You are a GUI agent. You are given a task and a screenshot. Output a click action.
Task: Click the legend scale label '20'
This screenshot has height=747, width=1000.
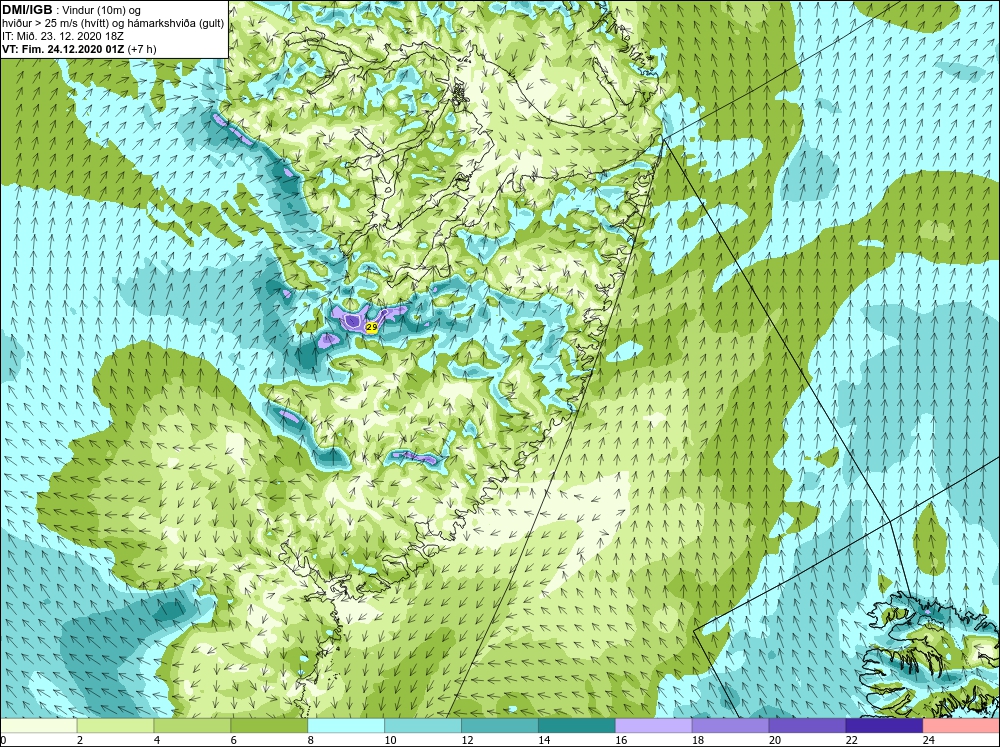click(x=775, y=740)
